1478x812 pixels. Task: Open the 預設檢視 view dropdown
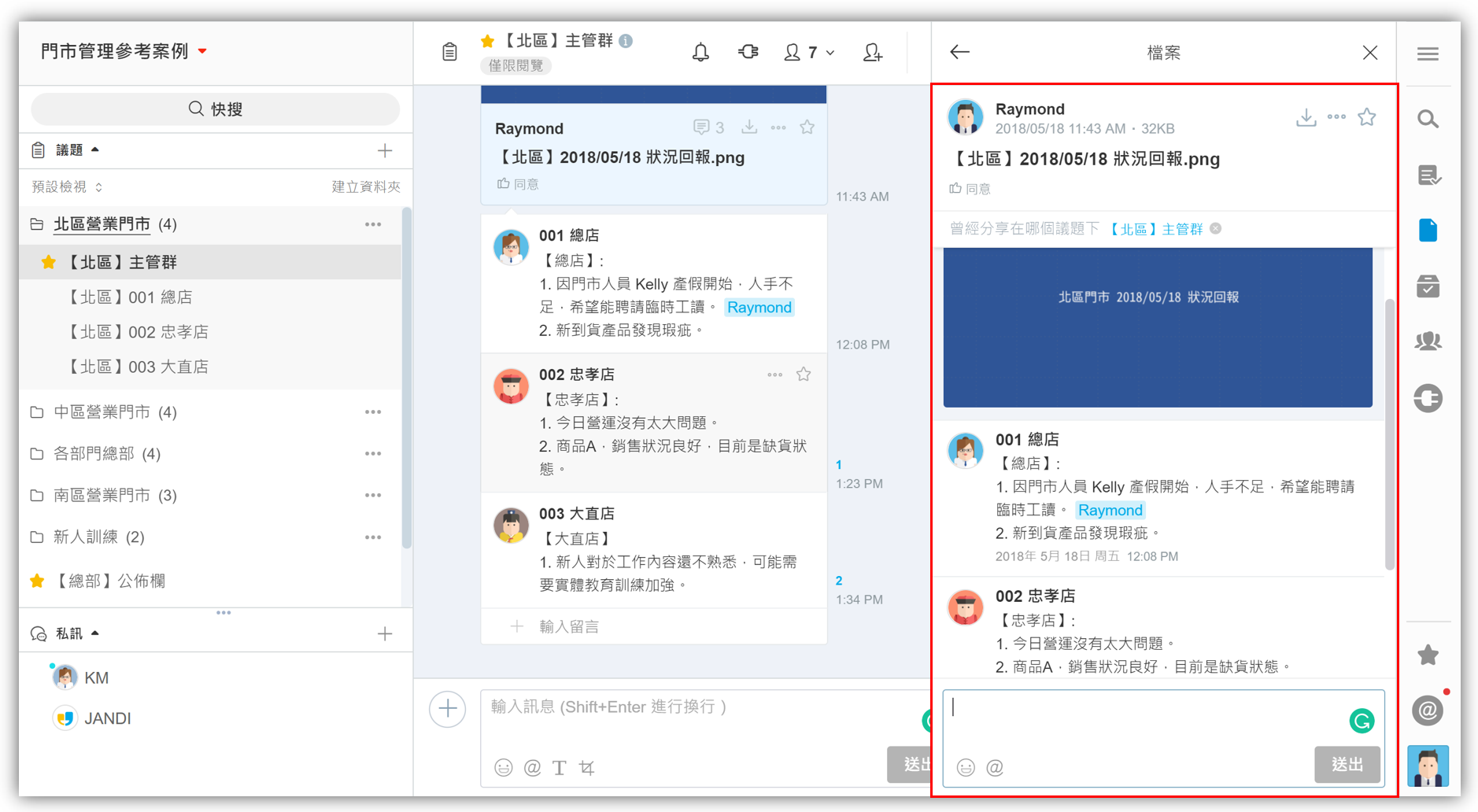tap(66, 186)
